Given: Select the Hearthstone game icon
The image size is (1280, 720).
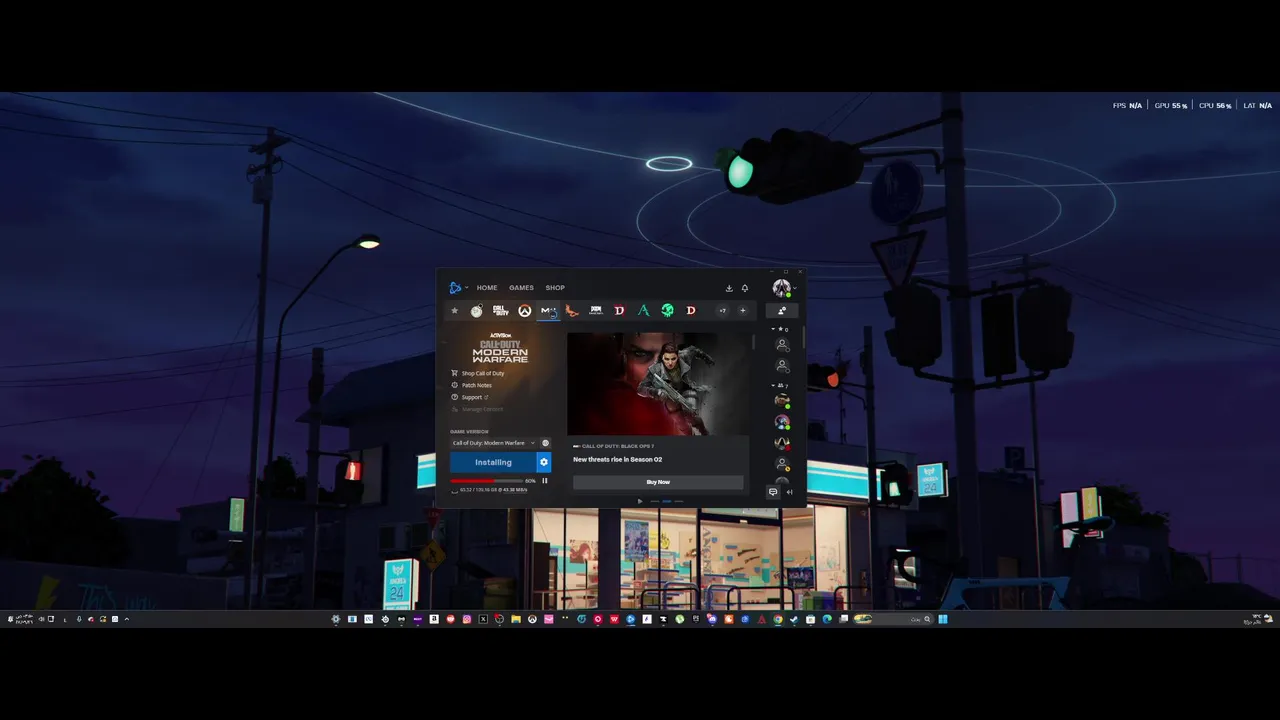Looking at the screenshot, I should point(476,311).
